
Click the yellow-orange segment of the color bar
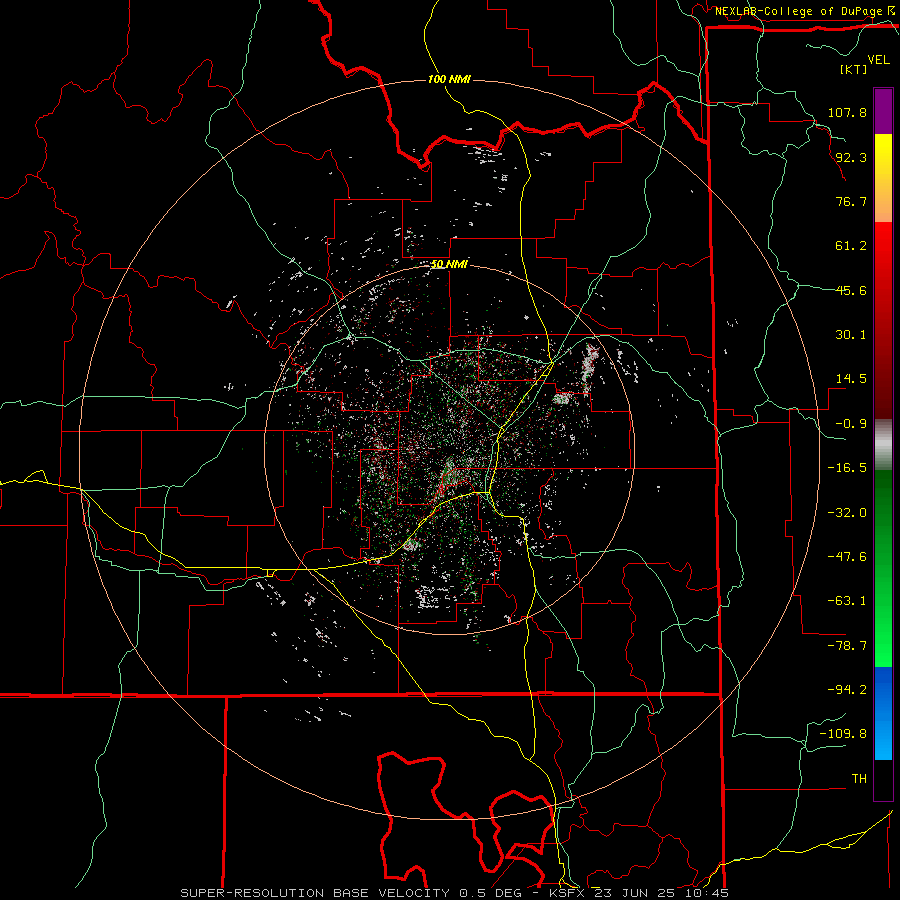click(883, 178)
